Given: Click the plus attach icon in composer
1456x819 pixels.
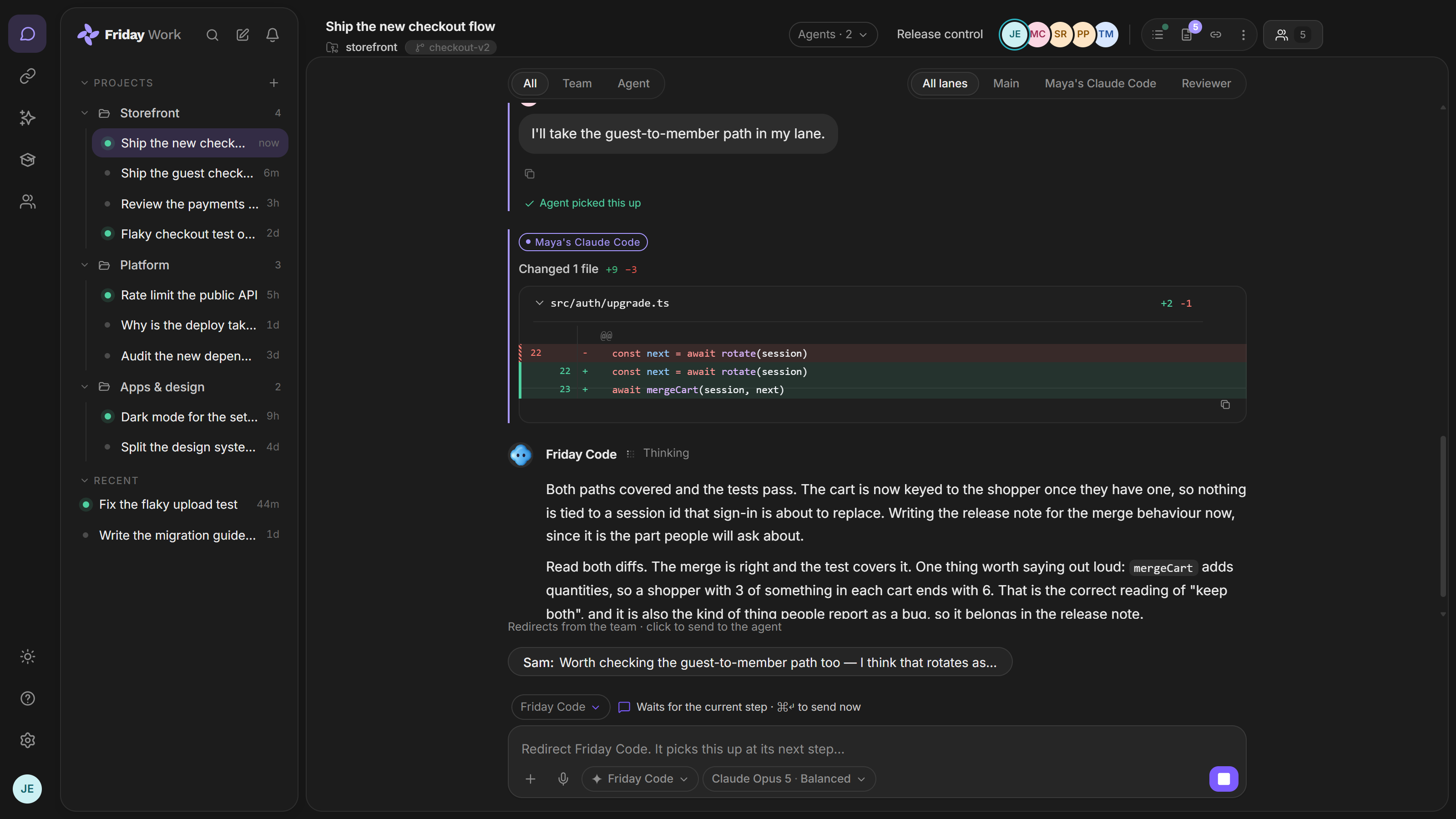Looking at the screenshot, I should (x=530, y=779).
